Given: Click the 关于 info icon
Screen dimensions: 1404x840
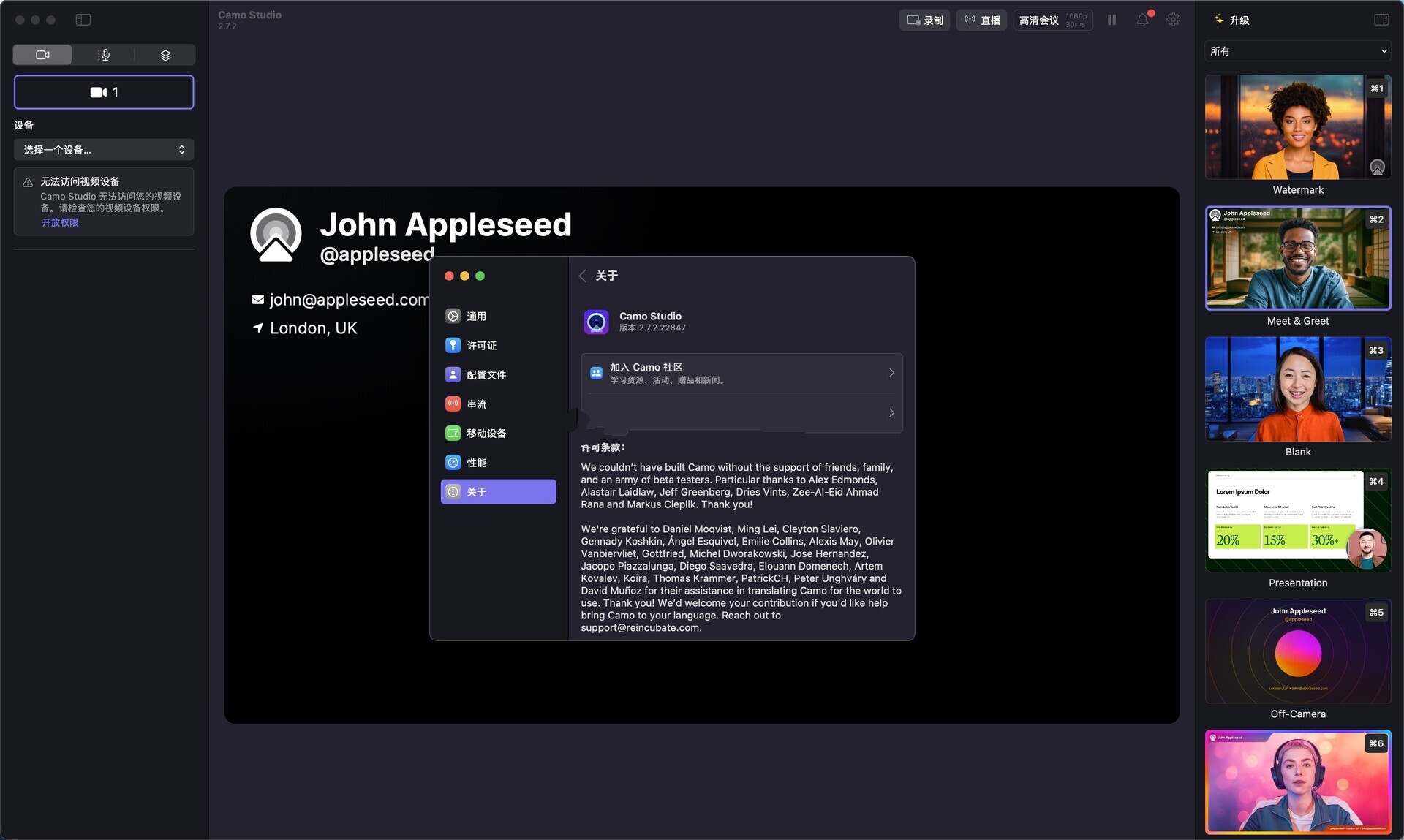Looking at the screenshot, I should [x=453, y=492].
